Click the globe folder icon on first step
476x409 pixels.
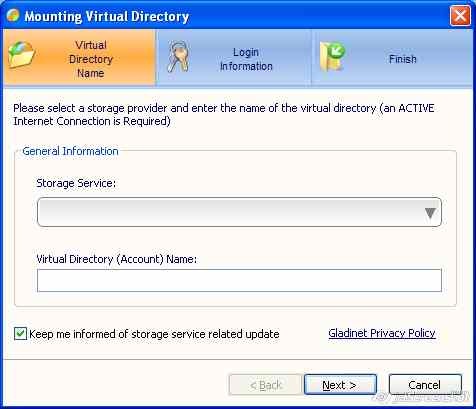point(22,55)
